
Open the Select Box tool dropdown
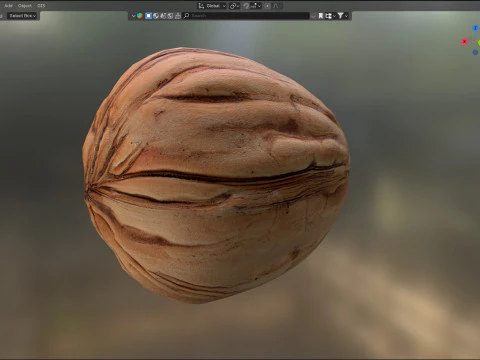(x=22, y=16)
